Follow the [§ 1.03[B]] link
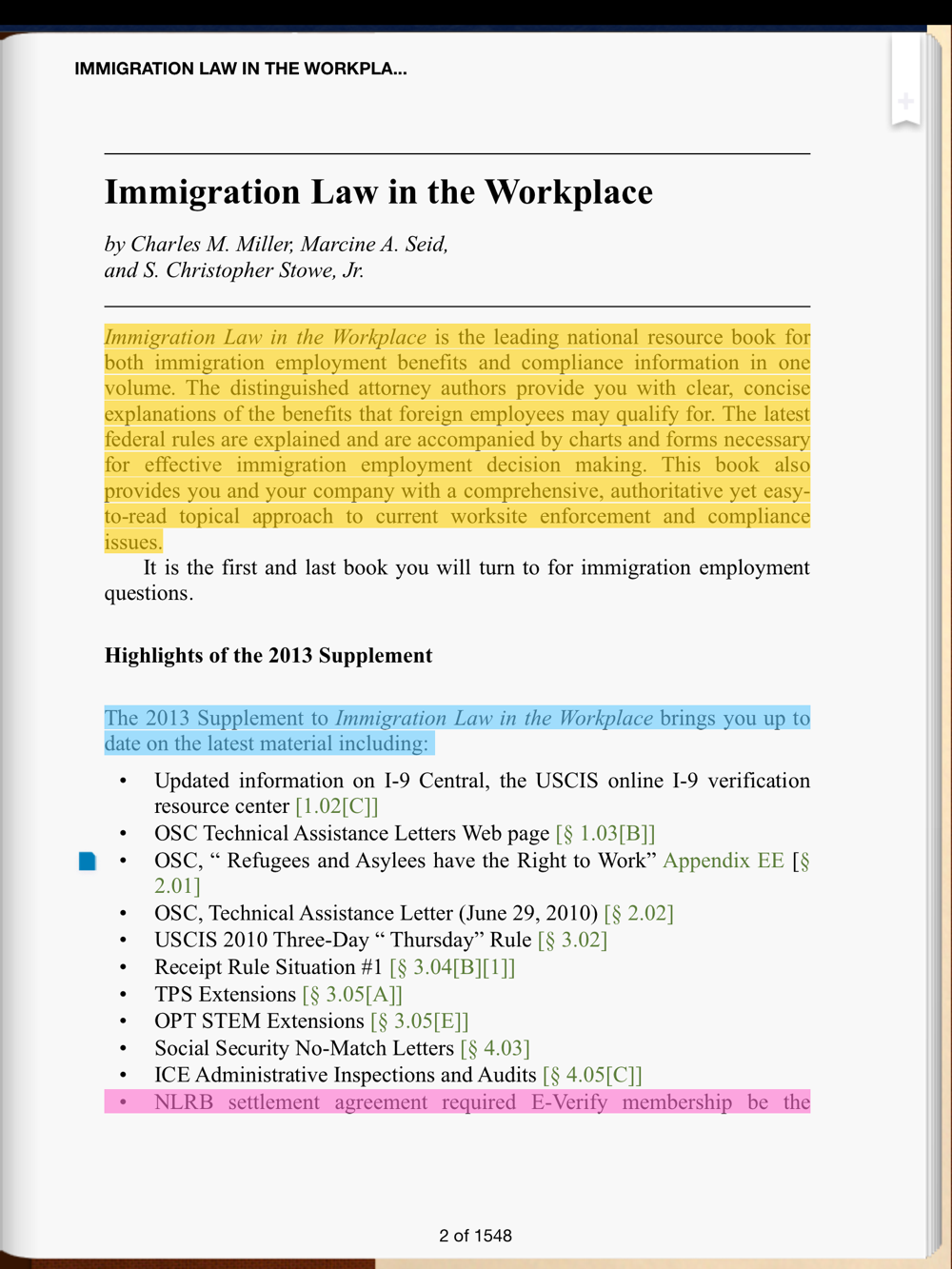The width and height of the screenshot is (952, 1269). (x=605, y=834)
